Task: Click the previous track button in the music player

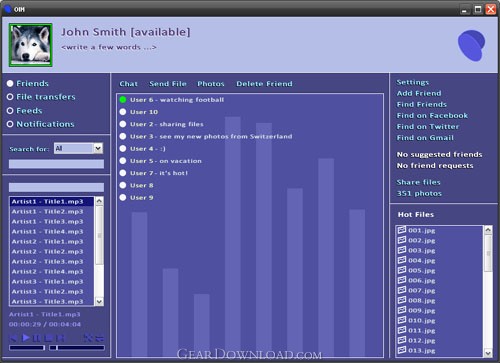Action: pyautogui.click(x=14, y=338)
